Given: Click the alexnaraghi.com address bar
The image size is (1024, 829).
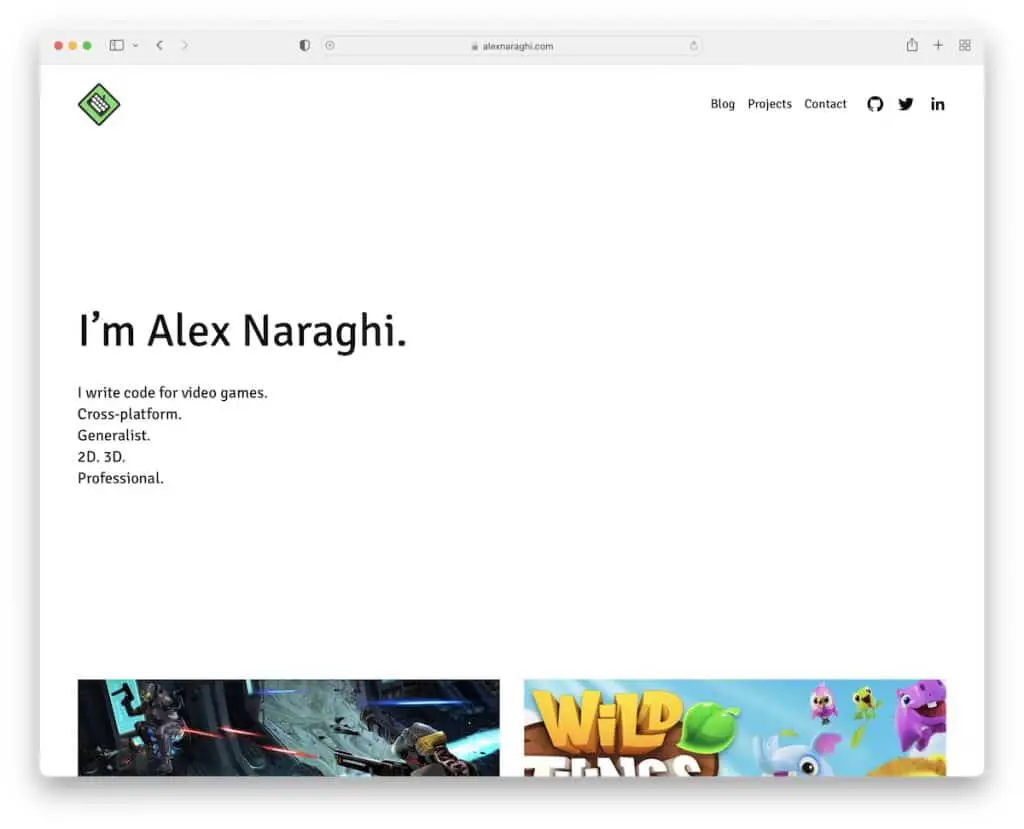Looking at the screenshot, I should pos(511,46).
